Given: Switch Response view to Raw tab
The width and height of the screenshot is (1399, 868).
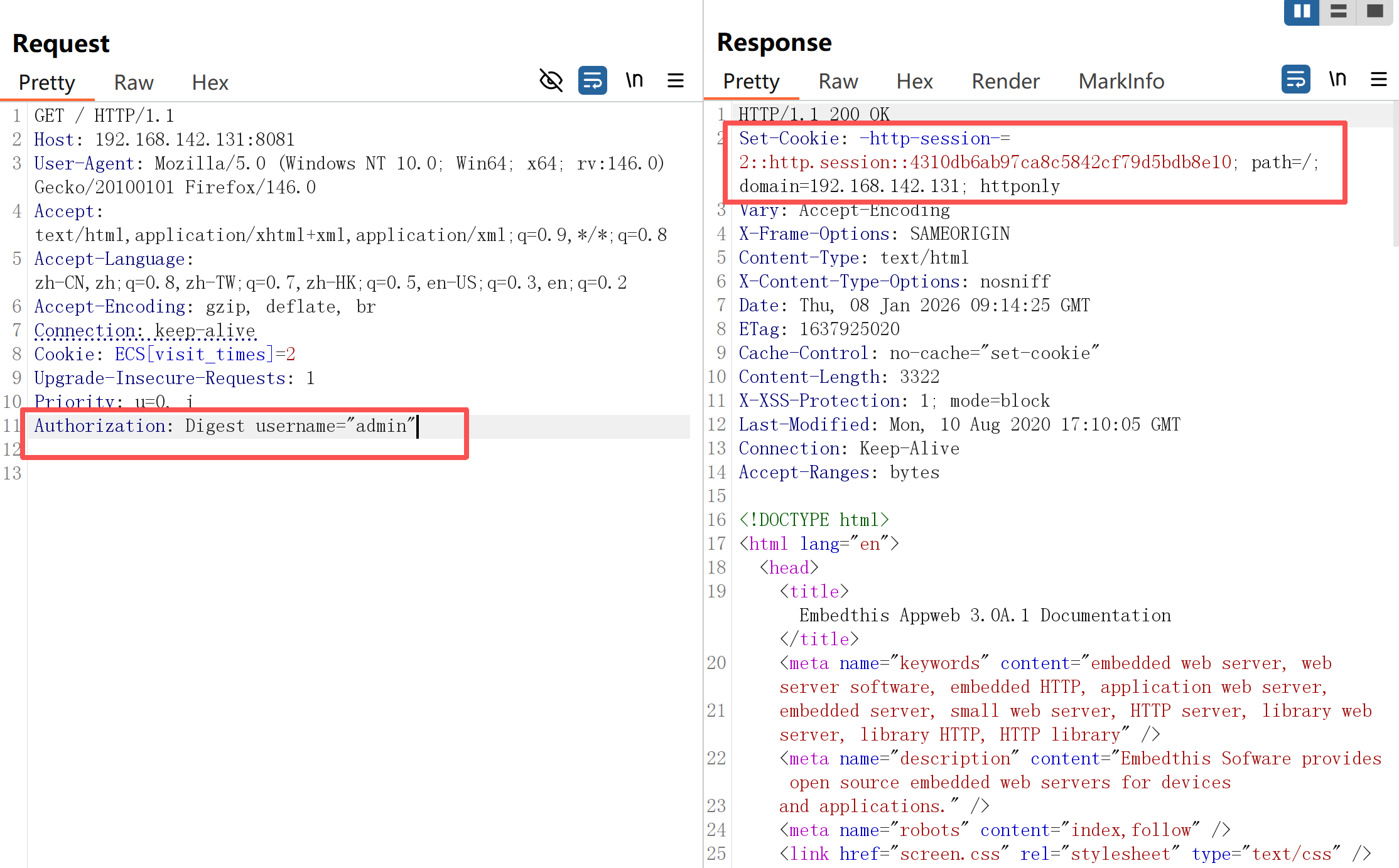Looking at the screenshot, I should click(838, 81).
